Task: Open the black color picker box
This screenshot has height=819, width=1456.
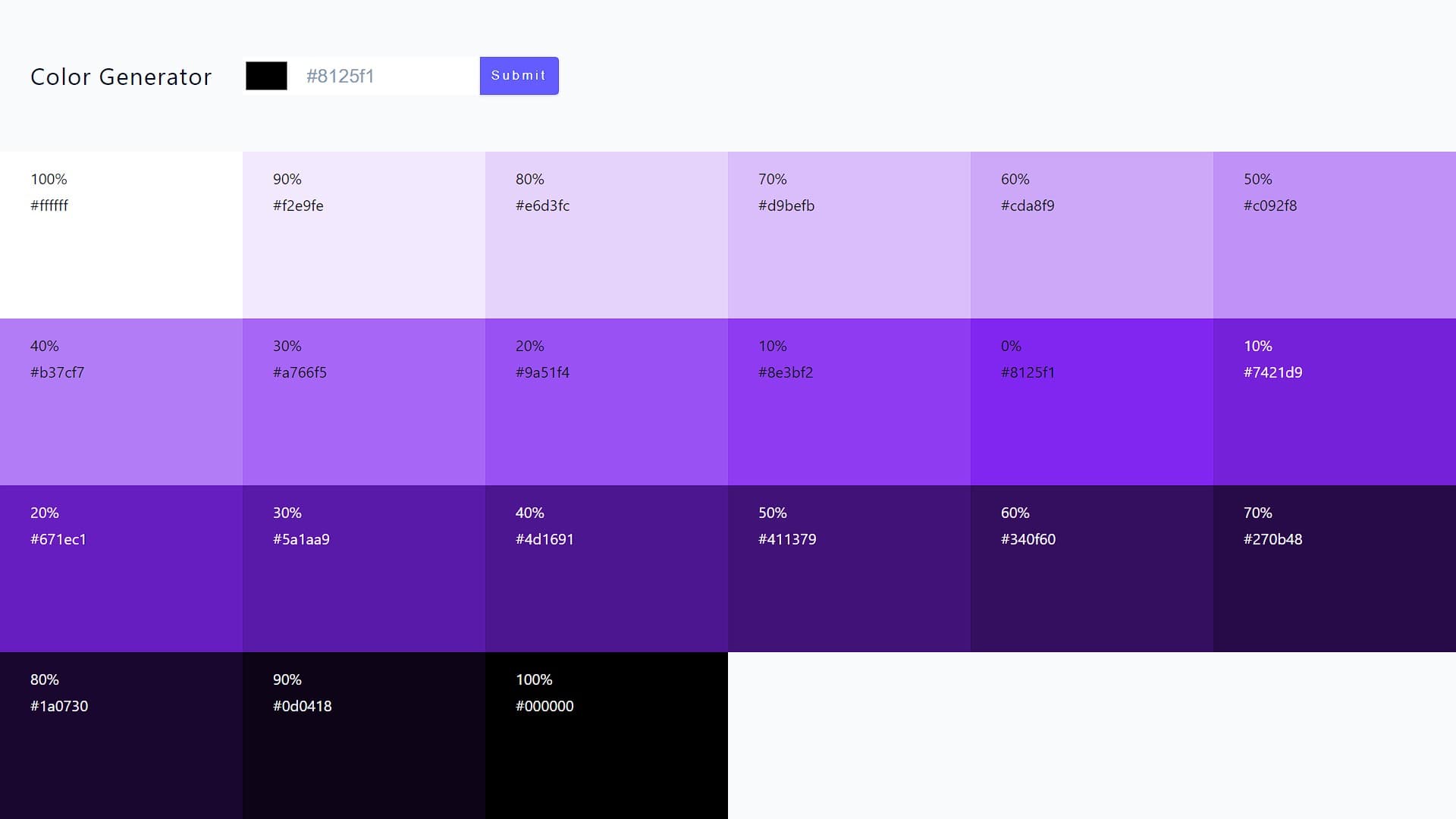Action: tap(266, 76)
